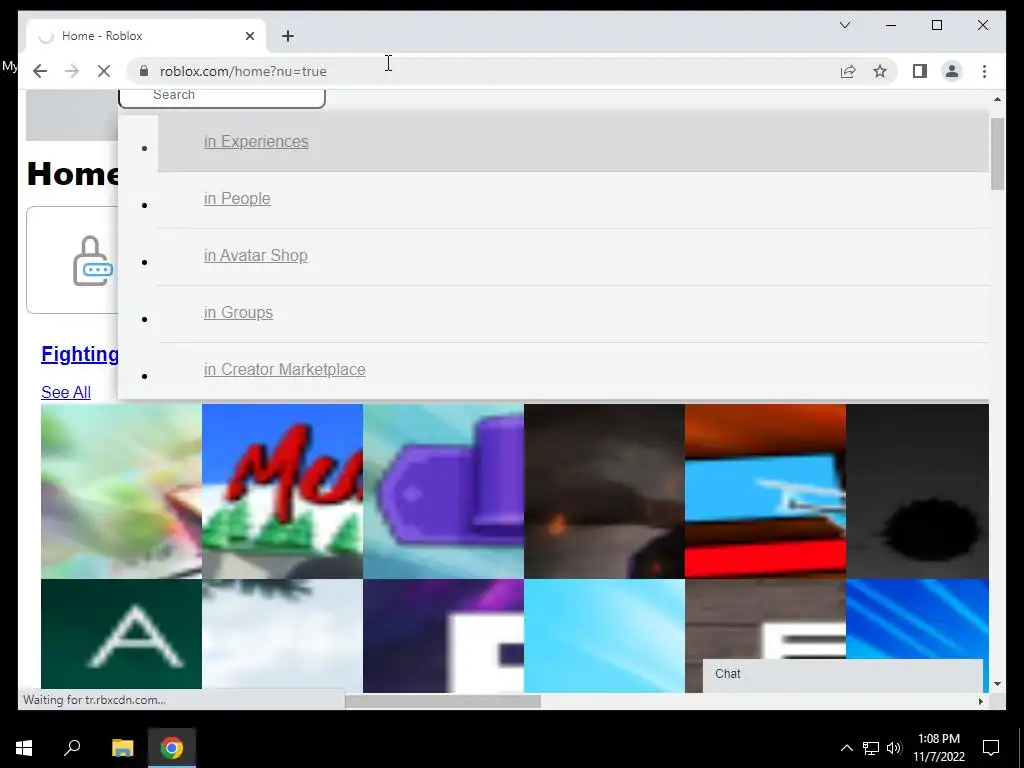Choose search 'in Creator Marketplace'
This screenshot has width=1024, height=768.
tap(285, 369)
